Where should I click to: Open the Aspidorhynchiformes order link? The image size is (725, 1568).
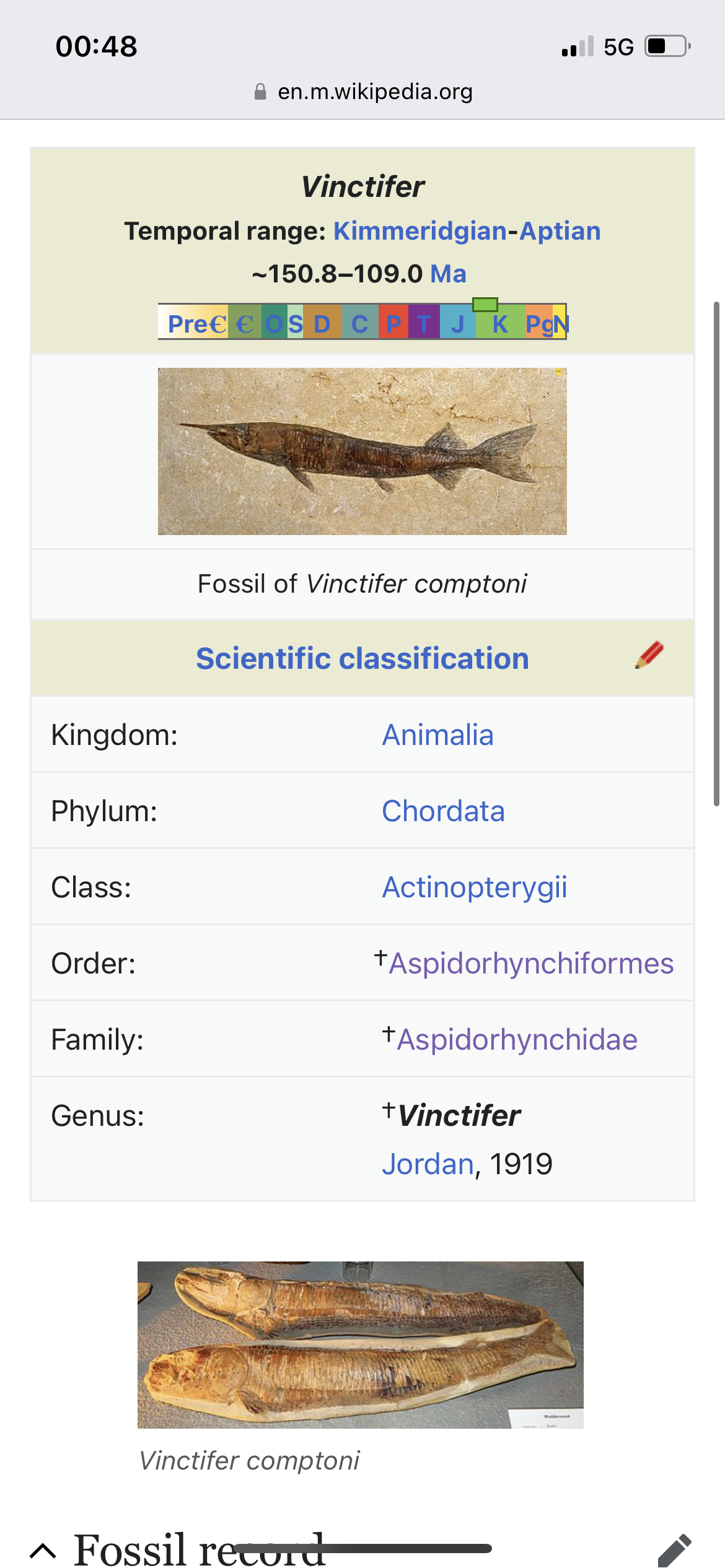coord(531,964)
